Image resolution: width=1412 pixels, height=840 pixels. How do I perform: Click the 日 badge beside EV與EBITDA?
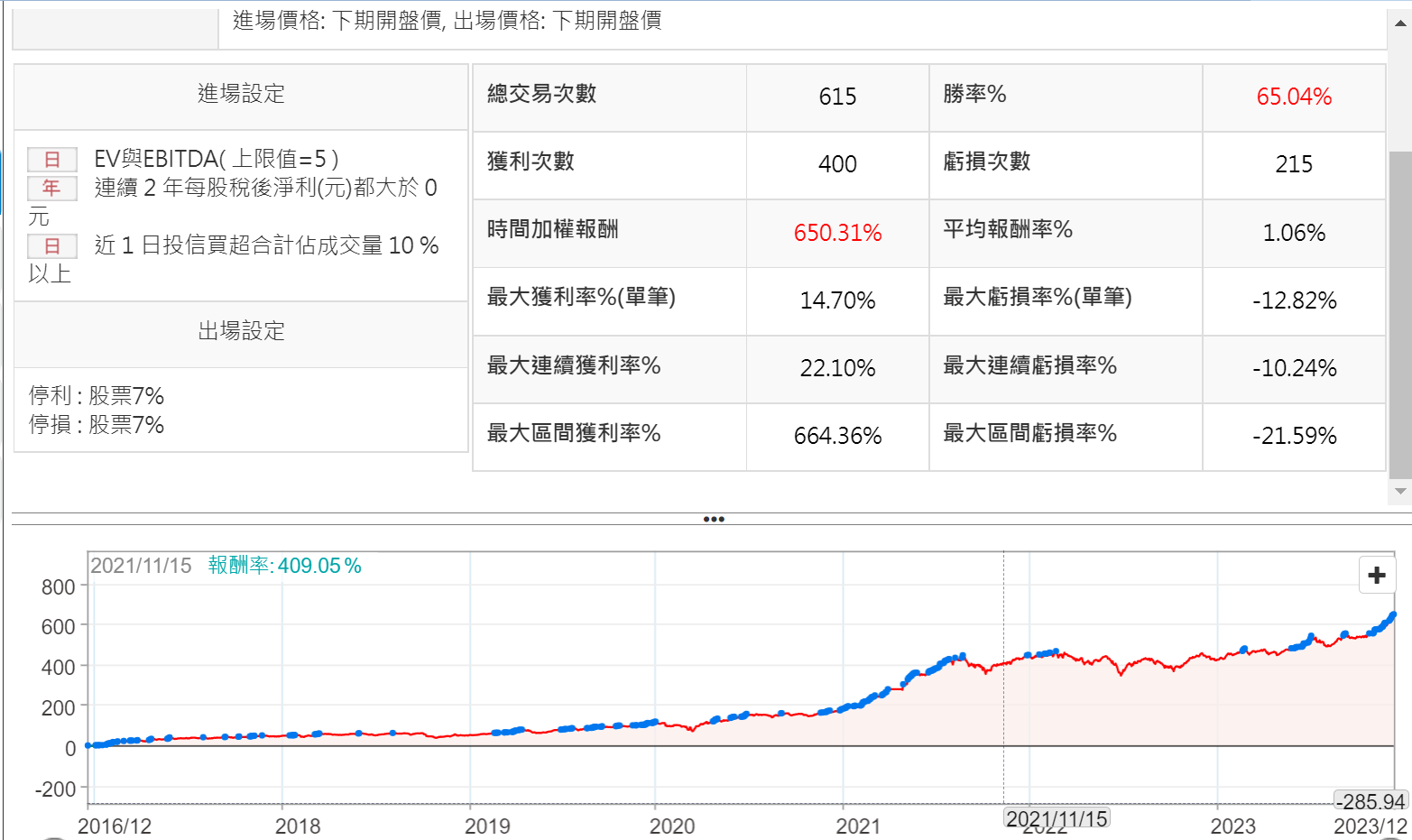coord(52,160)
